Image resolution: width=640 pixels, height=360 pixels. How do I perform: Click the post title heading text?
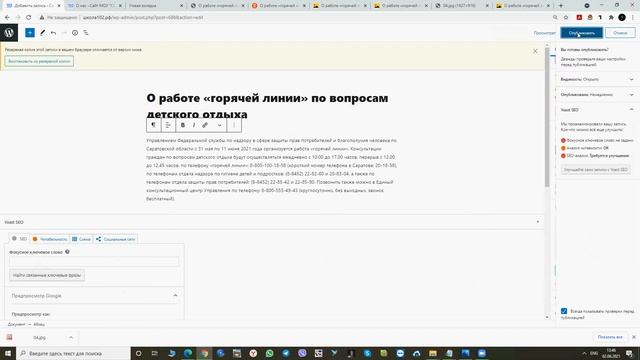267,106
